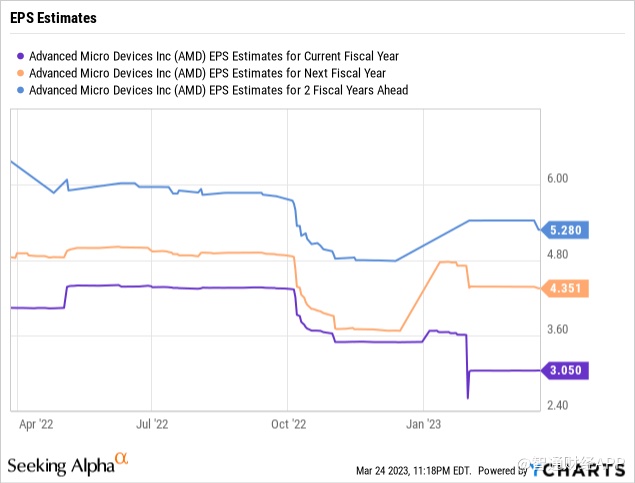Click the purple Current Fiscal Year legend dot
The image size is (635, 483).
click(x=22, y=56)
